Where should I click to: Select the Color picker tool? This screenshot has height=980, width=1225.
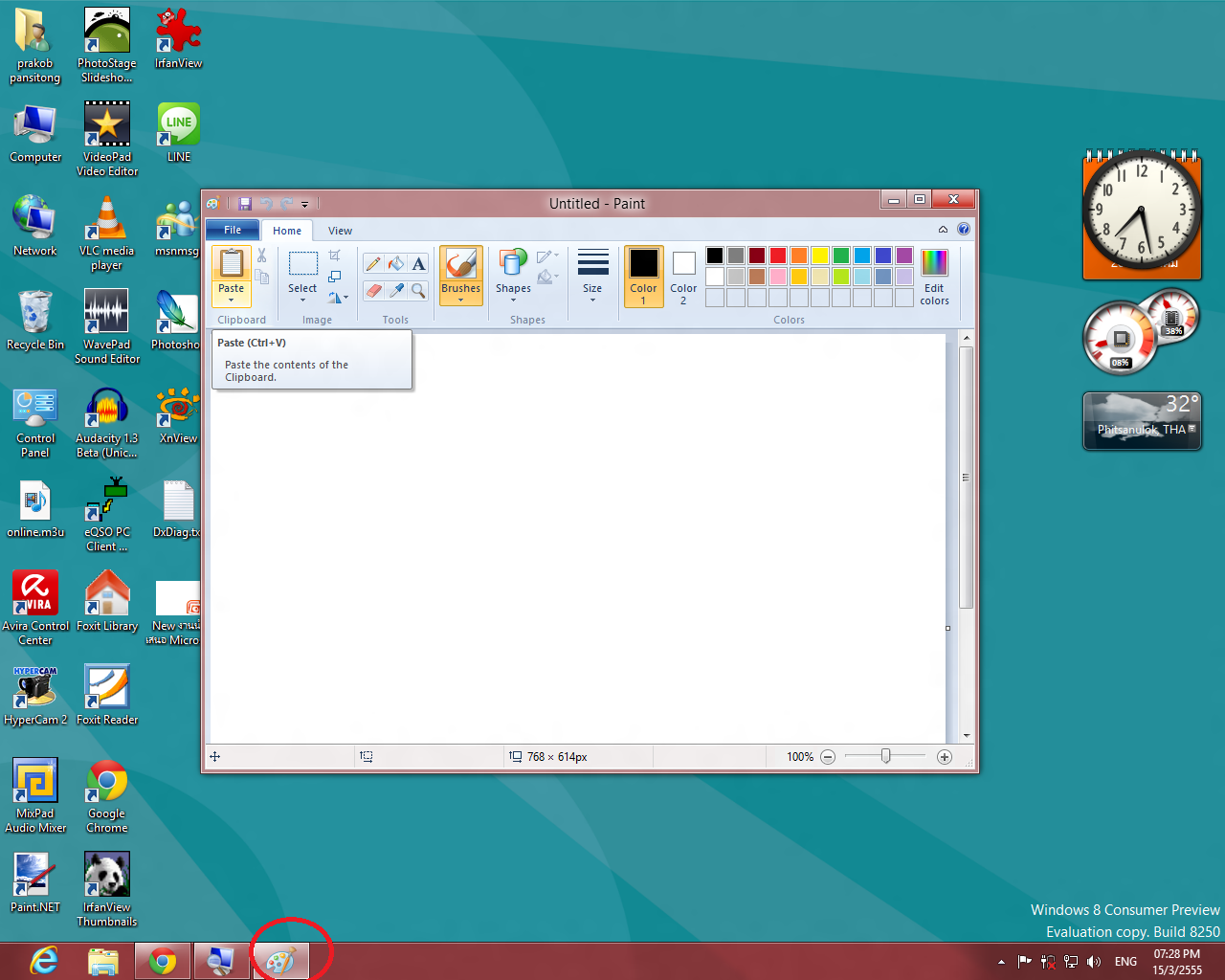tap(395, 290)
